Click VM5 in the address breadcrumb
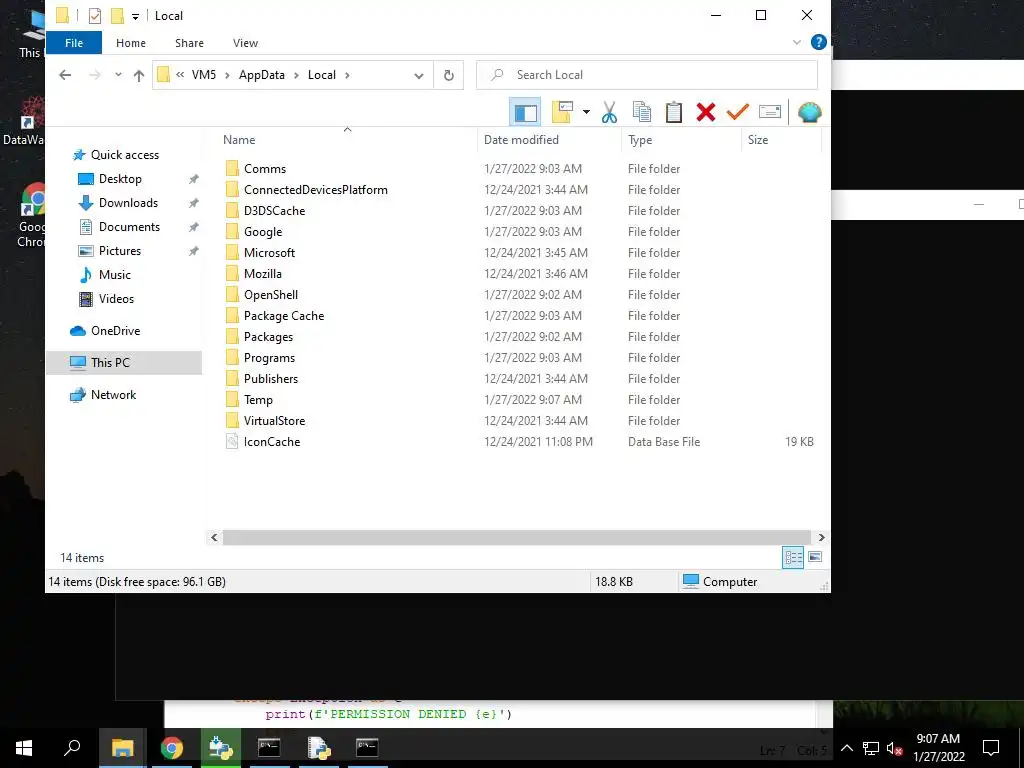 click(204, 75)
